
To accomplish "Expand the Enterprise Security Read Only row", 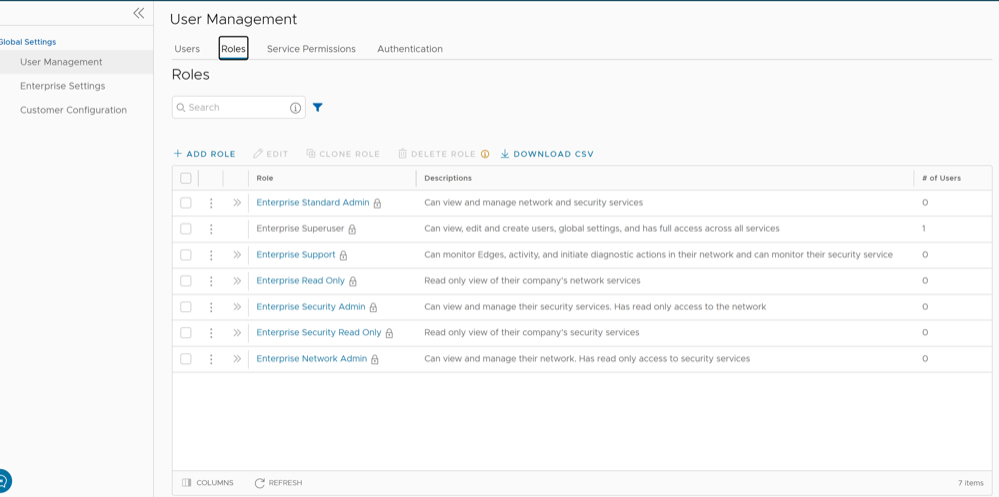I will 237,333.
